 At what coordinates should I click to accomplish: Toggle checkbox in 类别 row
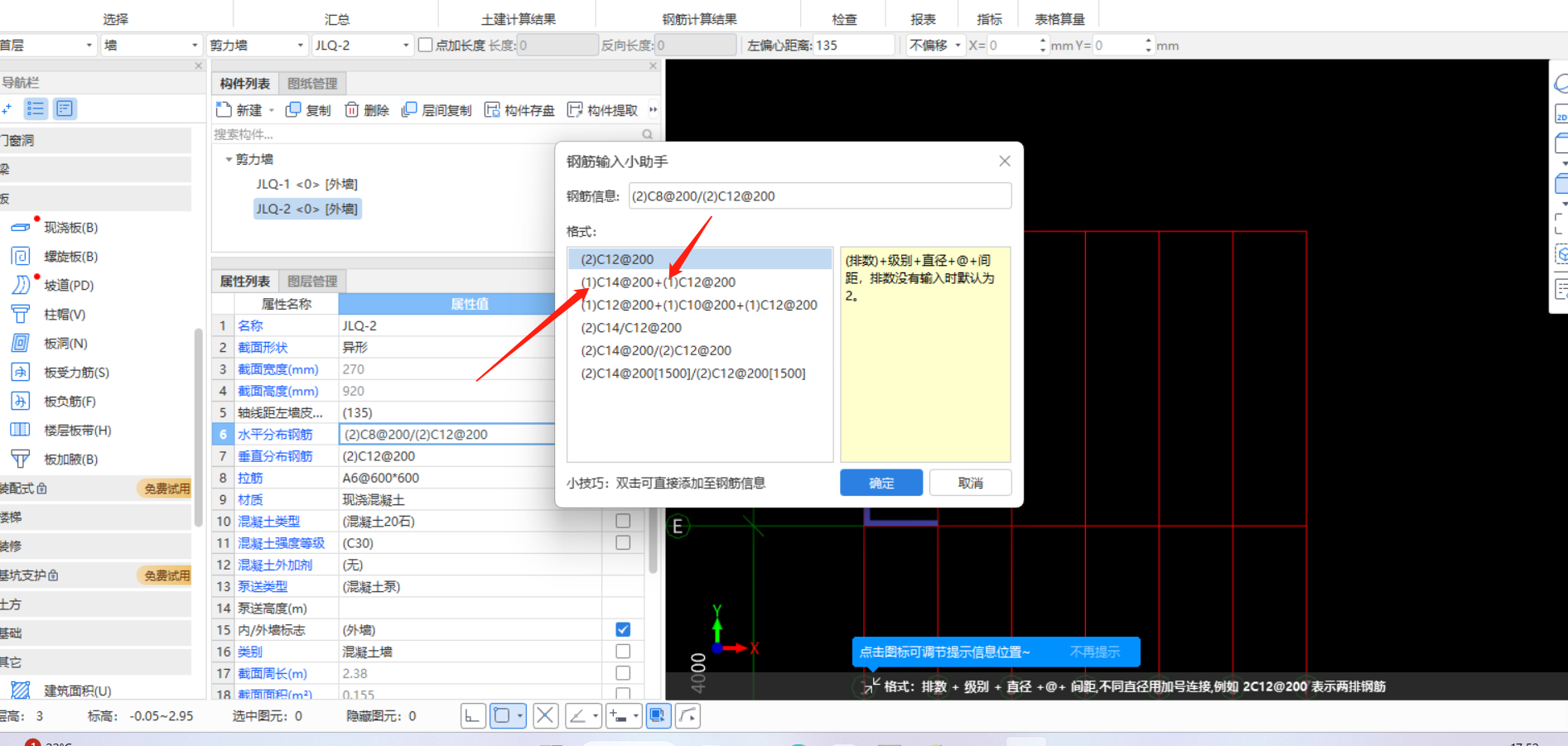pyautogui.click(x=623, y=652)
